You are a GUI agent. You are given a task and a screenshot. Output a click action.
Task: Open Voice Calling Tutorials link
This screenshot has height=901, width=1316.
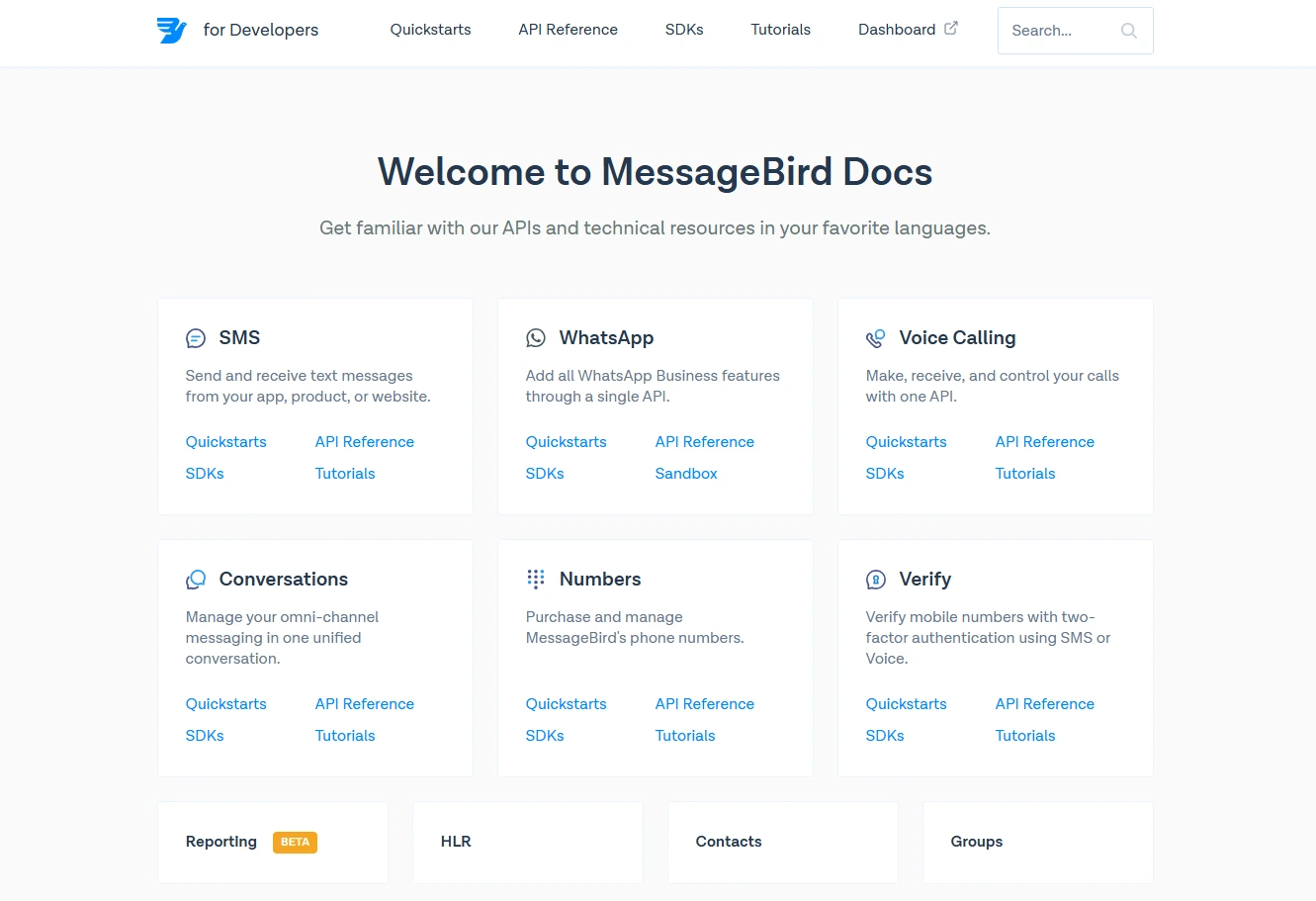[1025, 474]
